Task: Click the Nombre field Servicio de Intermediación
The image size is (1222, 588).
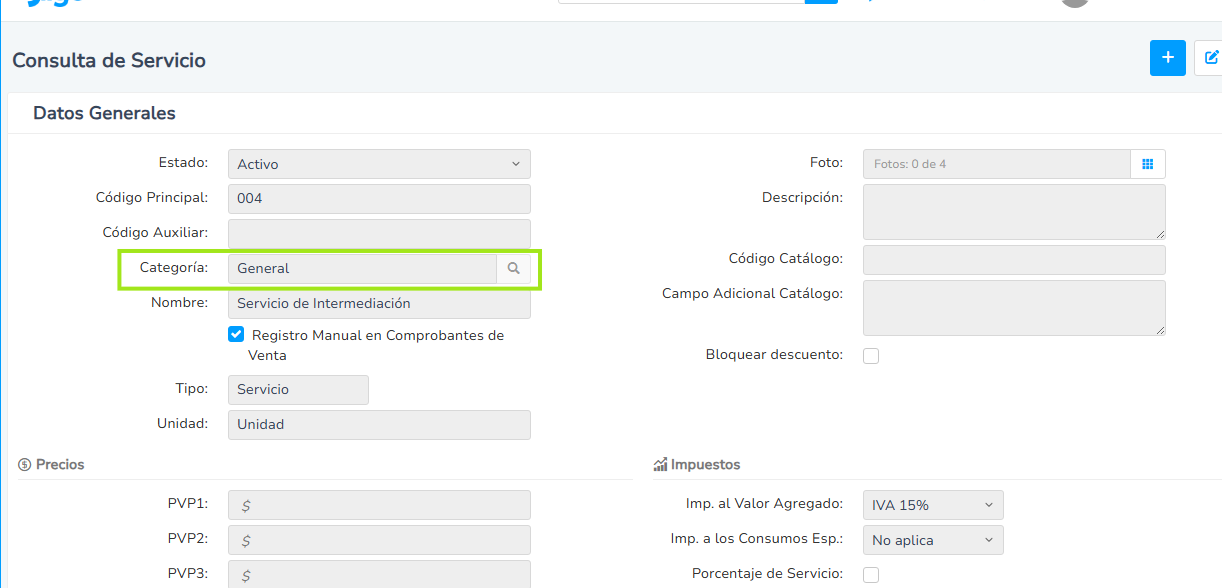Action: pyautogui.click(x=379, y=304)
